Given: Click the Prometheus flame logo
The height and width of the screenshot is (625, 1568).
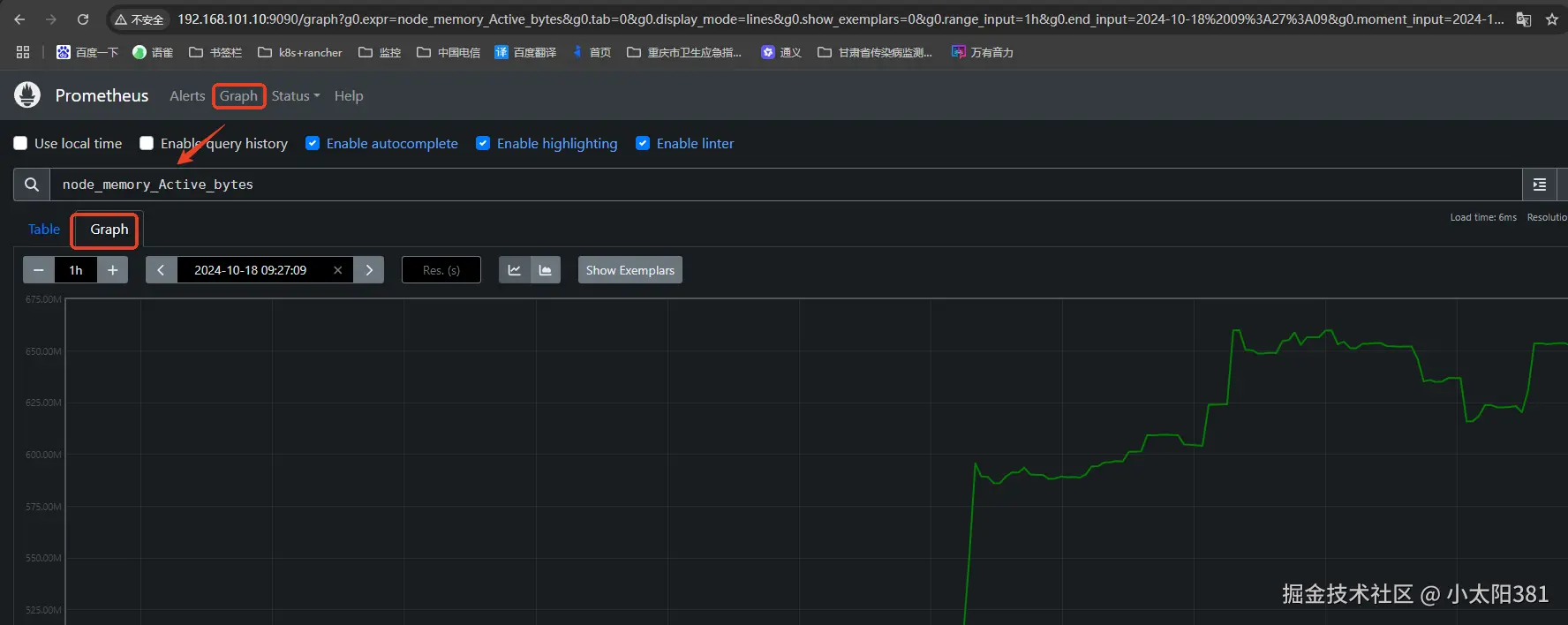Looking at the screenshot, I should (27, 95).
